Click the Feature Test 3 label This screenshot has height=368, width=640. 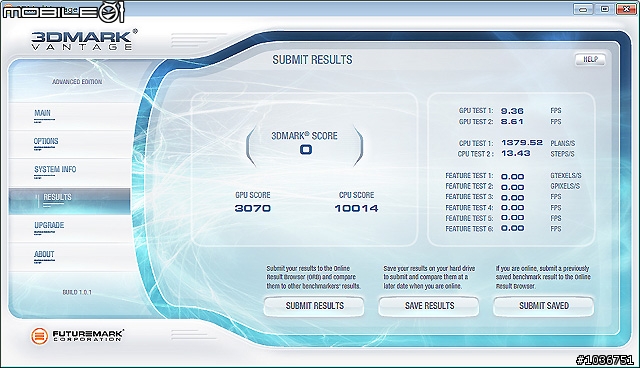[469, 197]
